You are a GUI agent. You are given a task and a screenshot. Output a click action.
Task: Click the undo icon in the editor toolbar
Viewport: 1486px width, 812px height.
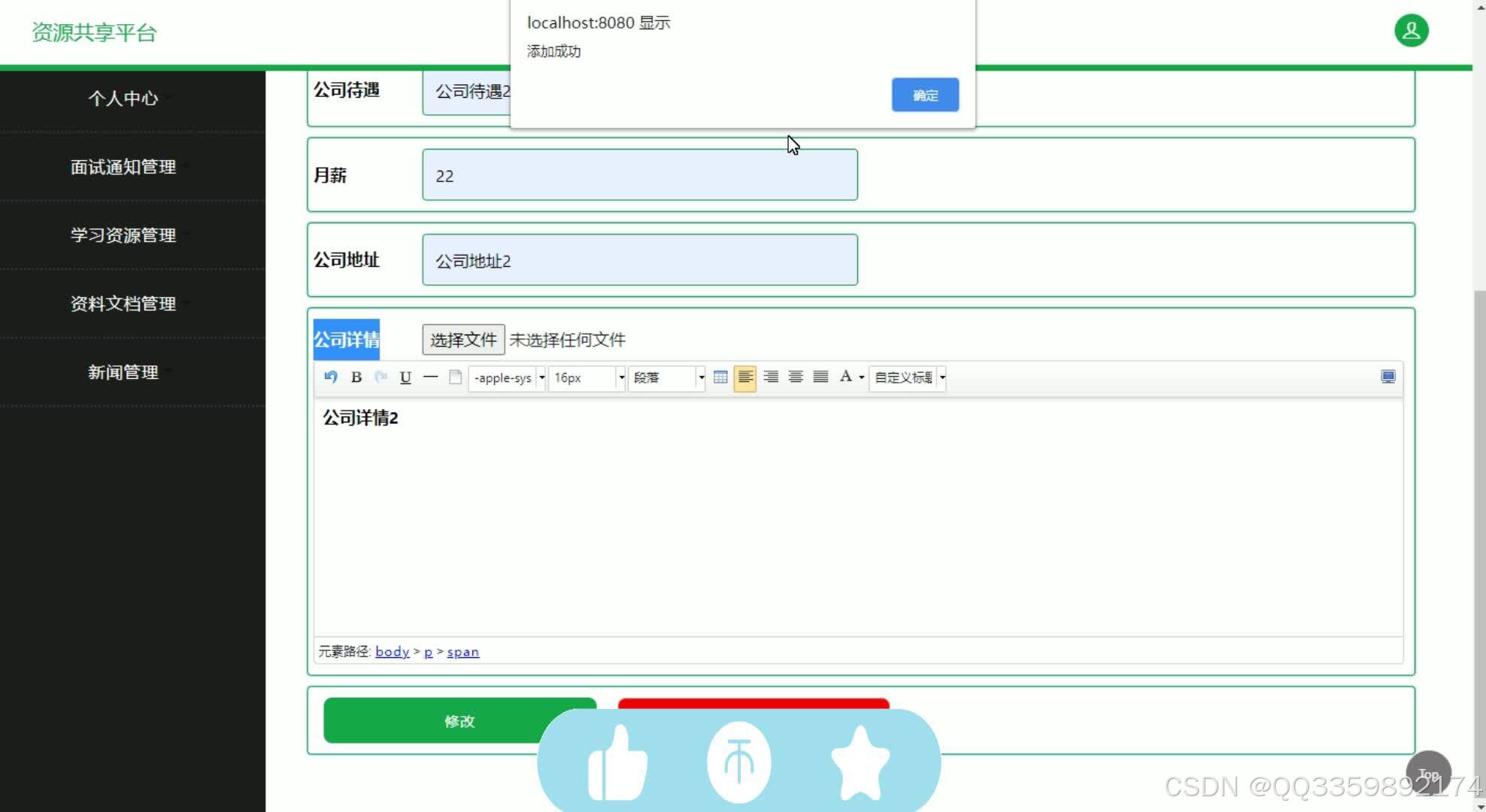coord(331,377)
